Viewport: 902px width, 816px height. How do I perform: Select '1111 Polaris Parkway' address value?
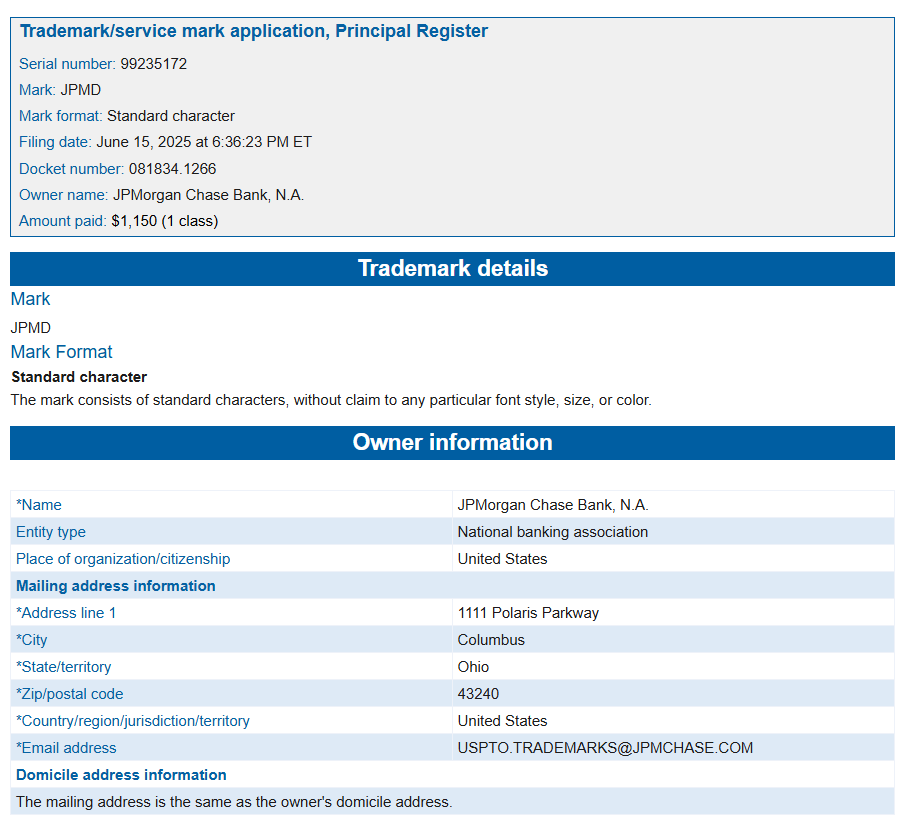pos(528,613)
